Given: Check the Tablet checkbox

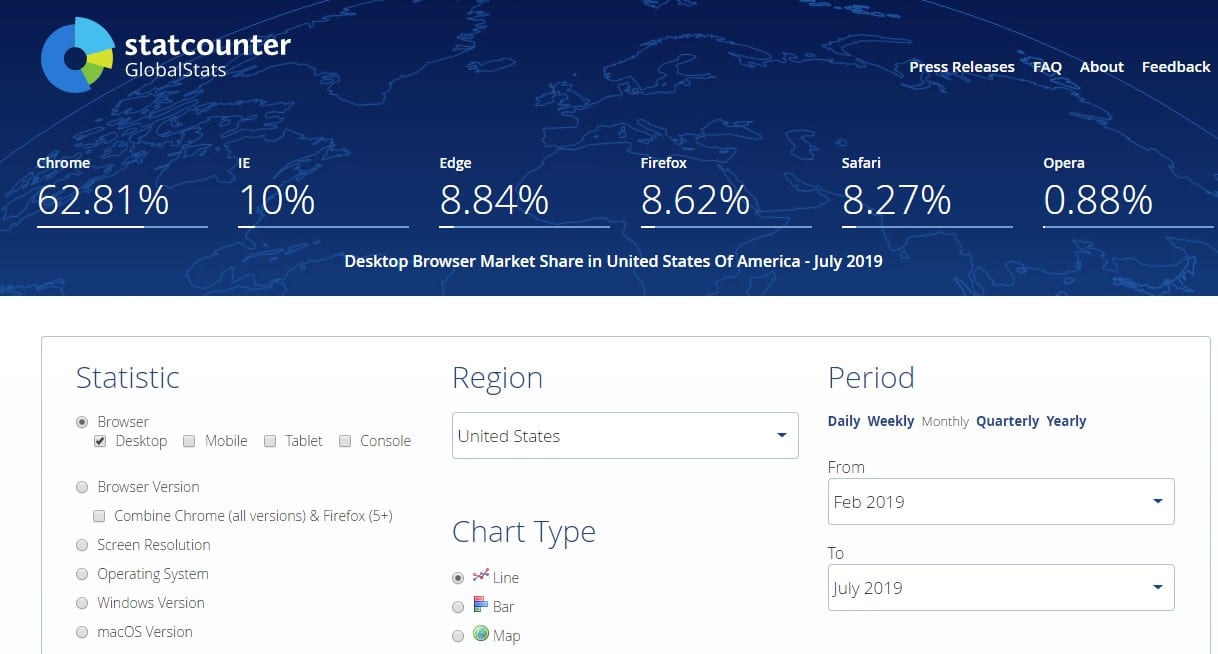Looking at the screenshot, I should (x=270, y=441).
